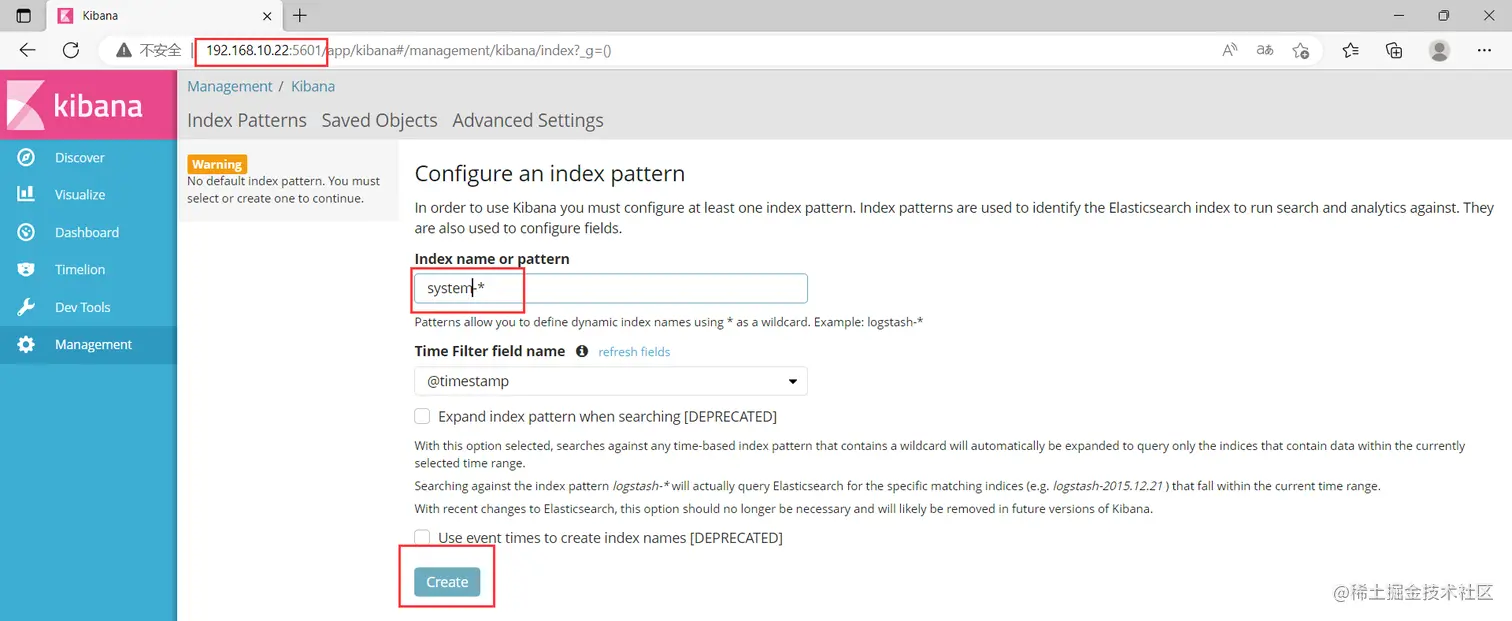Select Index Patterns tab

246,120
